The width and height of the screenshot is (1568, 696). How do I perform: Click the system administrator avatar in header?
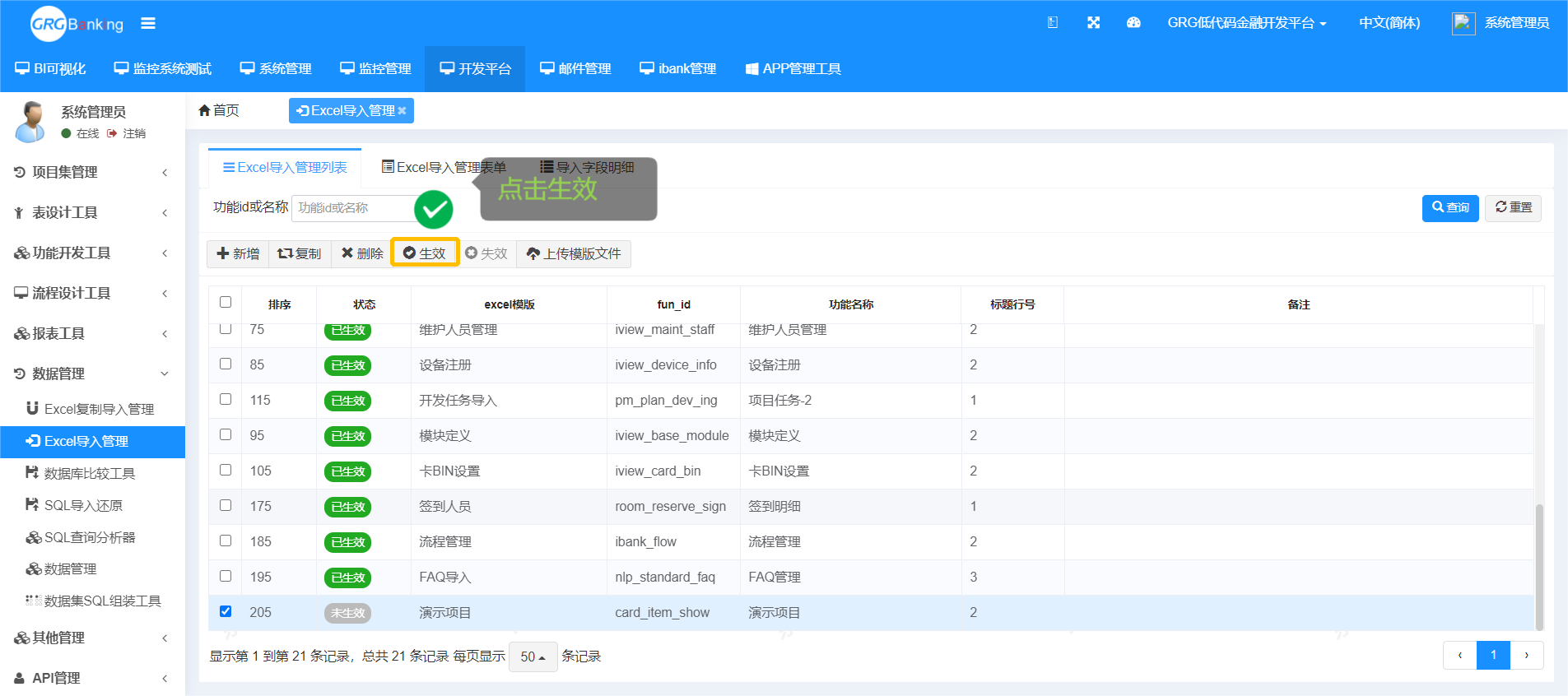(x=1463, y=23)
